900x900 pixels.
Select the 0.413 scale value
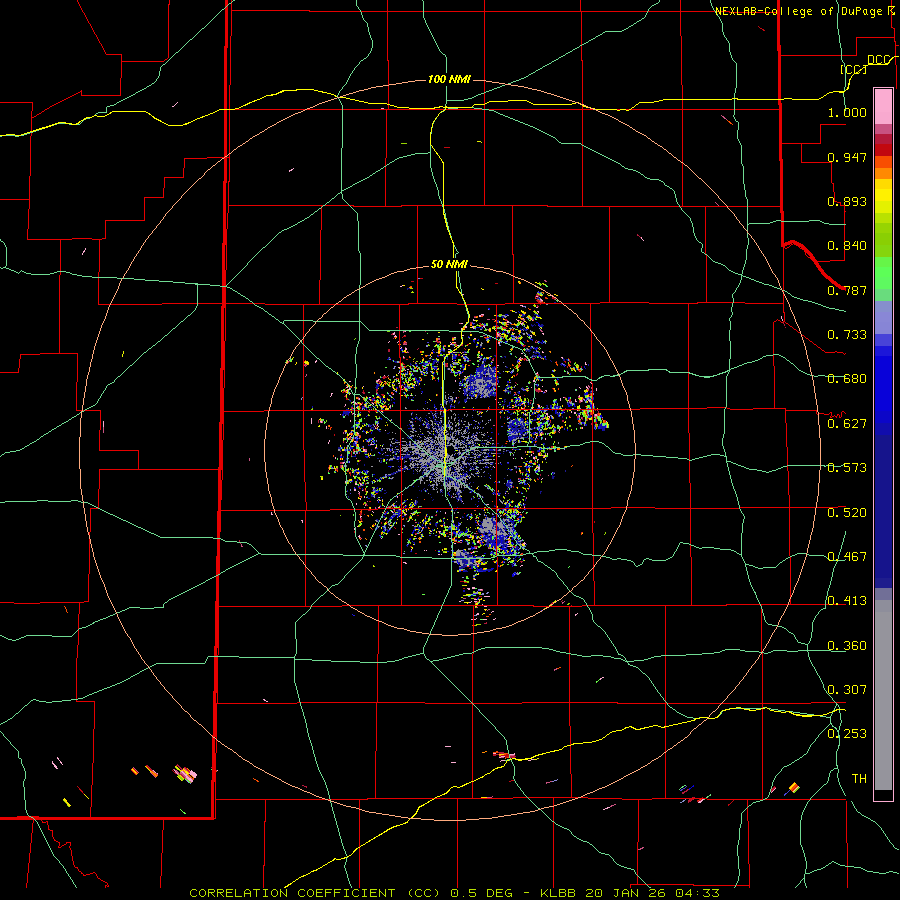pos(847,601)
